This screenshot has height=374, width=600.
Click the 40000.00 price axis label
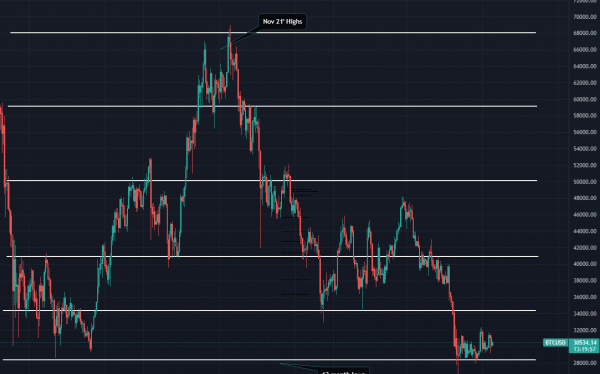(585, 264)
